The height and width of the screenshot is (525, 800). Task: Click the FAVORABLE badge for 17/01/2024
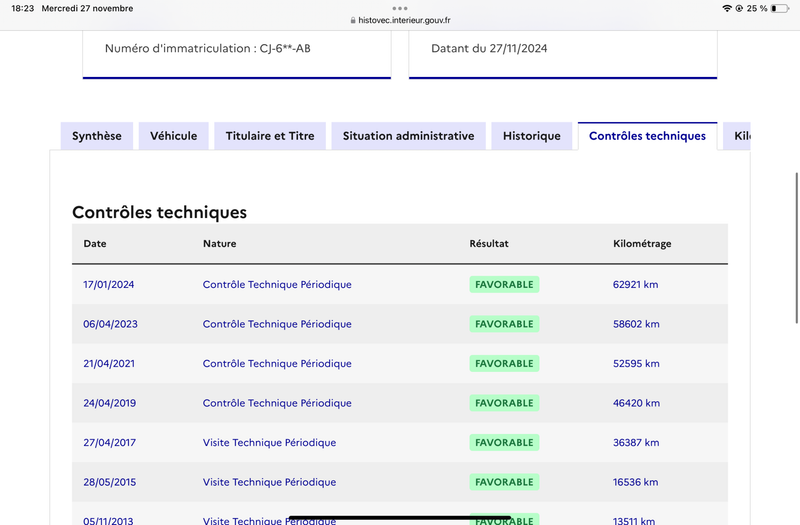coord(504,285)
